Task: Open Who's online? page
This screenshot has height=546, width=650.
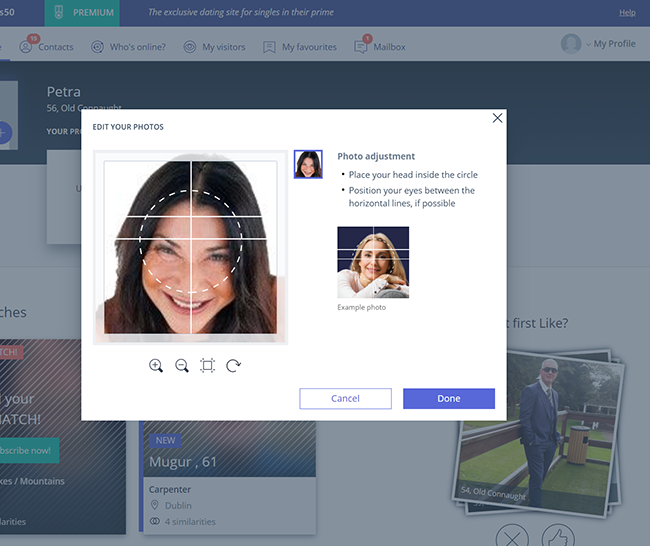Action: coord(138,47)
